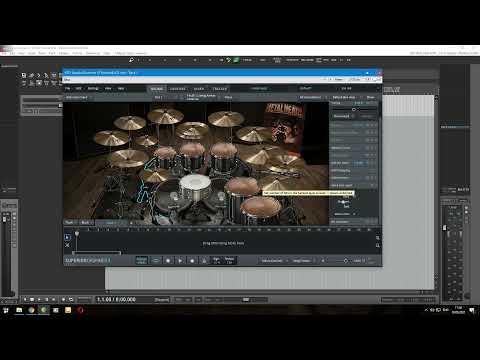
Task: Click the search icon in DAW toolbar
Action: coord(131,60)
